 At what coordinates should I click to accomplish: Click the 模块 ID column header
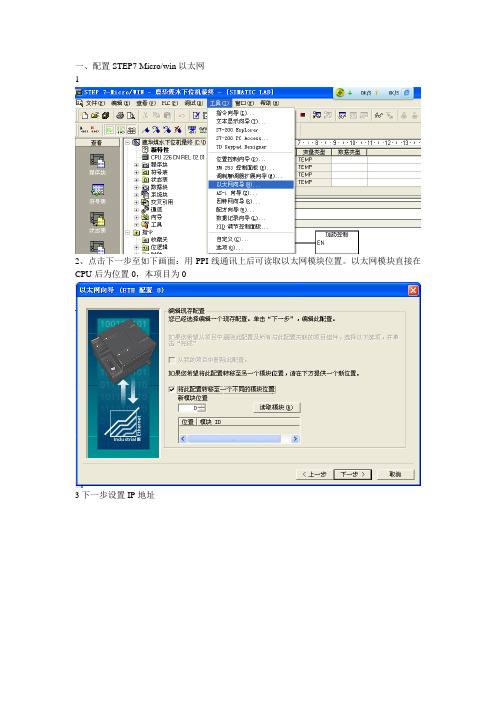[248, 422]
